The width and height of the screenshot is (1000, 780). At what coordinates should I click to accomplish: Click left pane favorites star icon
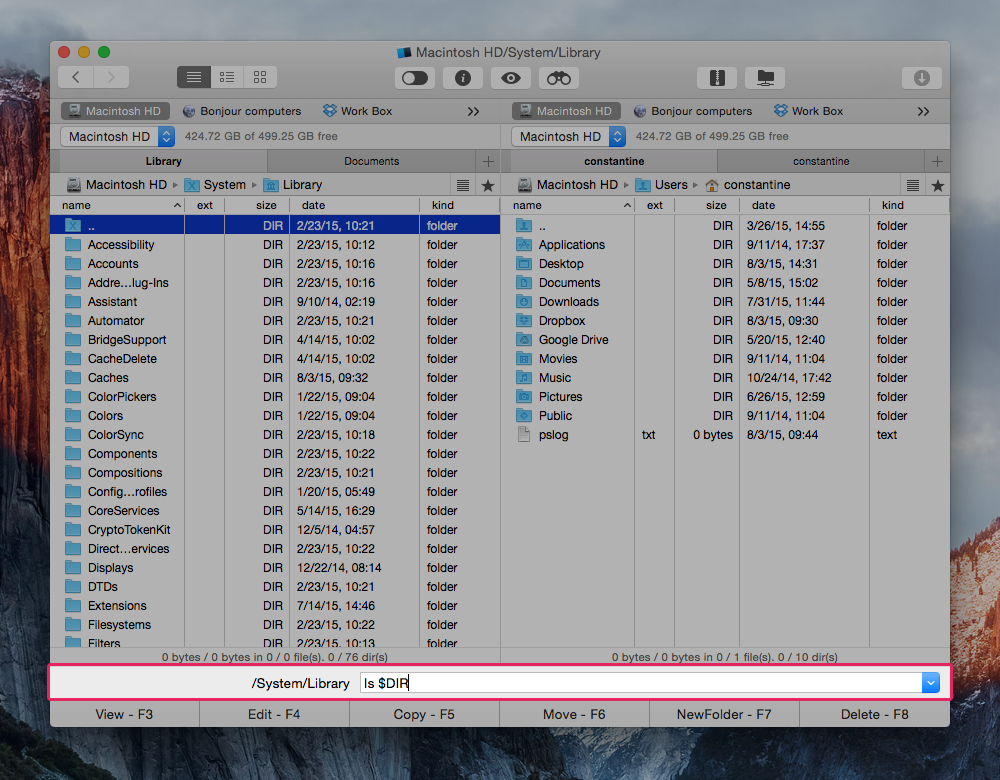pos(488,186)
